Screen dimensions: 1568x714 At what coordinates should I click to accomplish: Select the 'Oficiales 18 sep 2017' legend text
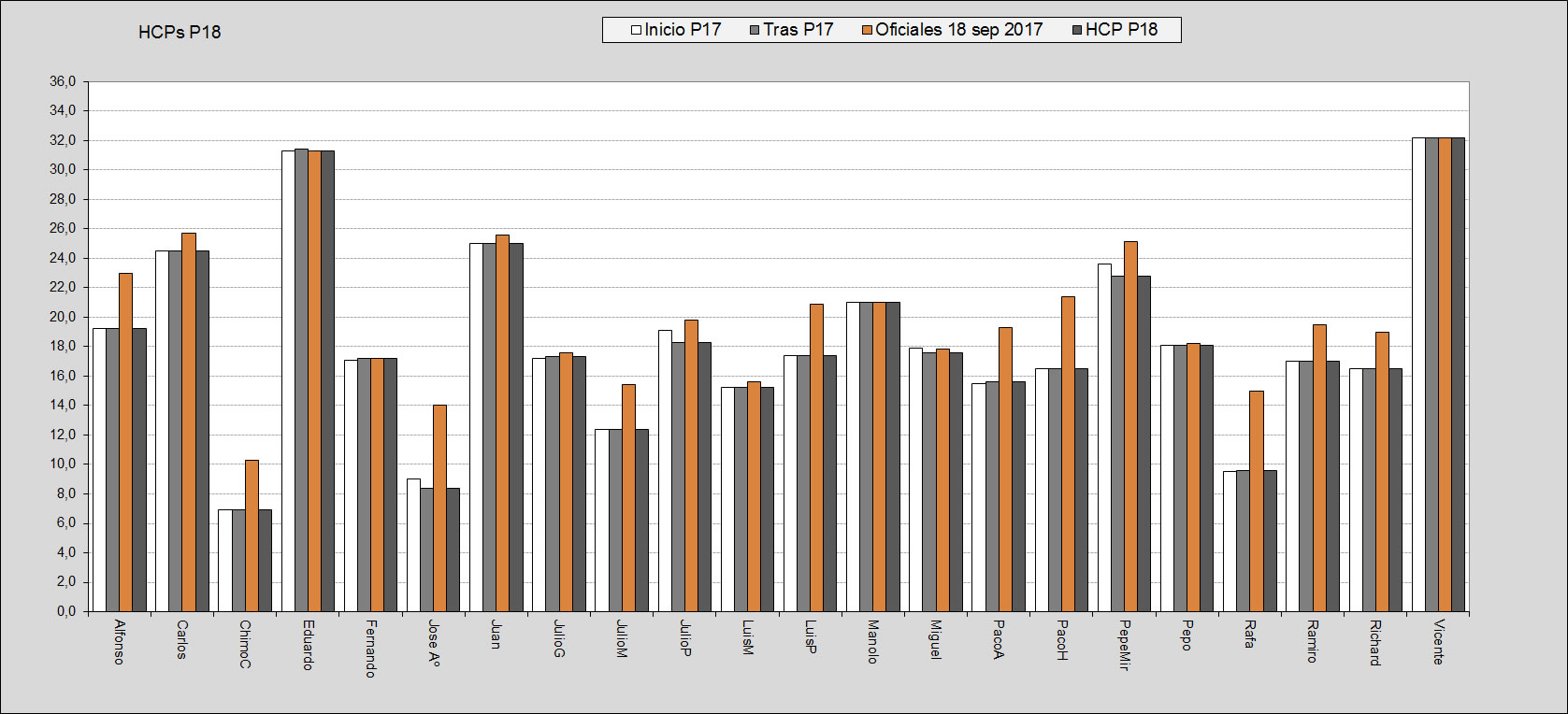click(958, 30)
